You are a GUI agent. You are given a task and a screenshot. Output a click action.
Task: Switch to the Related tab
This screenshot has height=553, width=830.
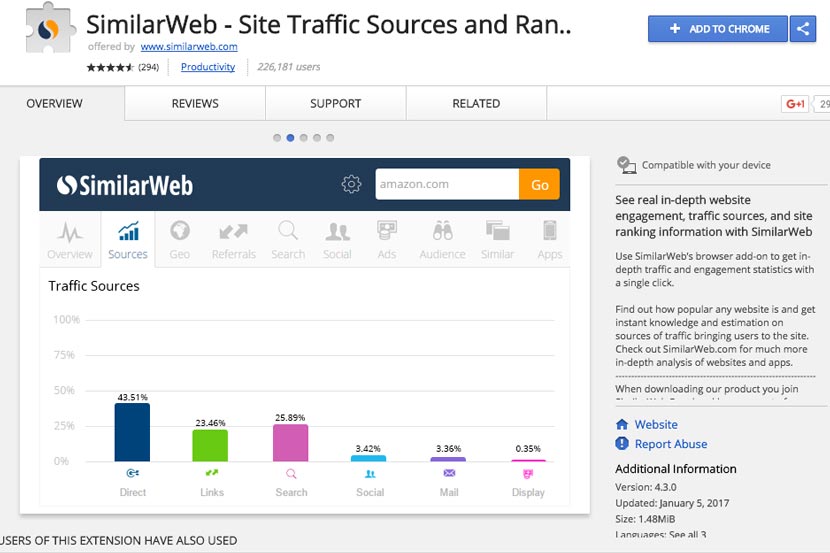(476, 104)
